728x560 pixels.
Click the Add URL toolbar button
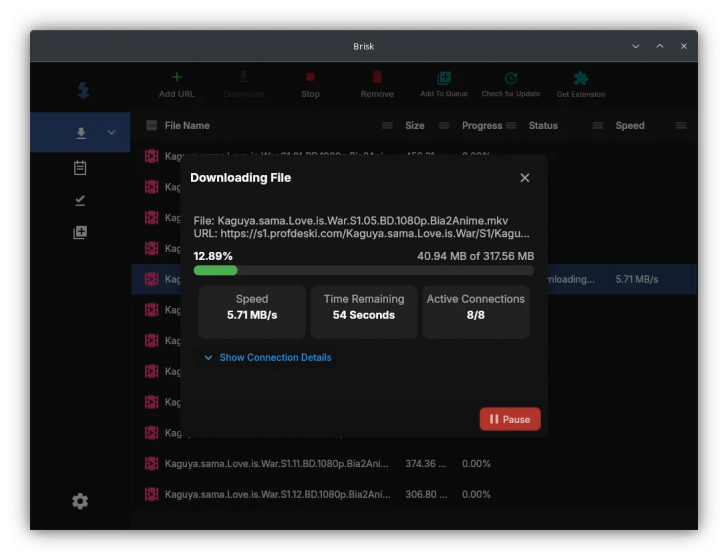(x=176, y=85)
